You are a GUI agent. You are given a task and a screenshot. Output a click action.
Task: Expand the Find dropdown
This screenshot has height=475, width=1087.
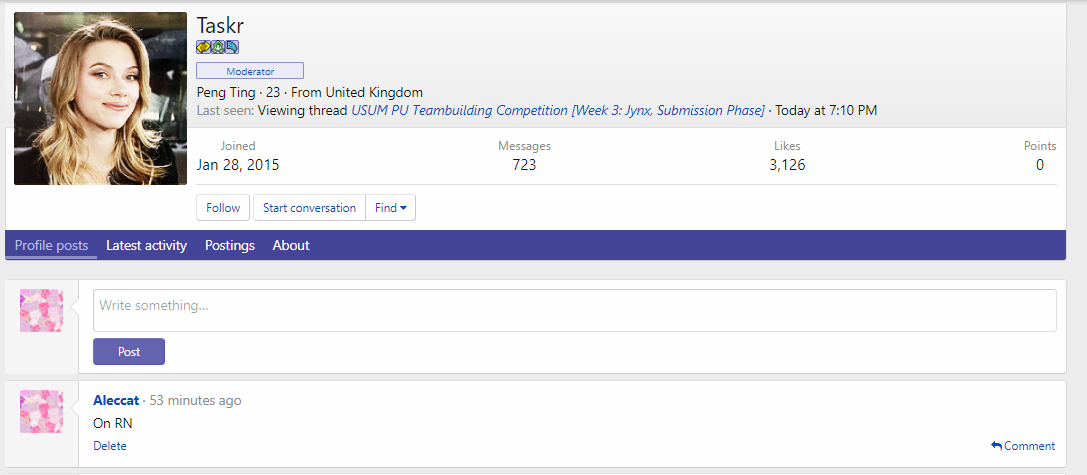click(x=391, y=208)
